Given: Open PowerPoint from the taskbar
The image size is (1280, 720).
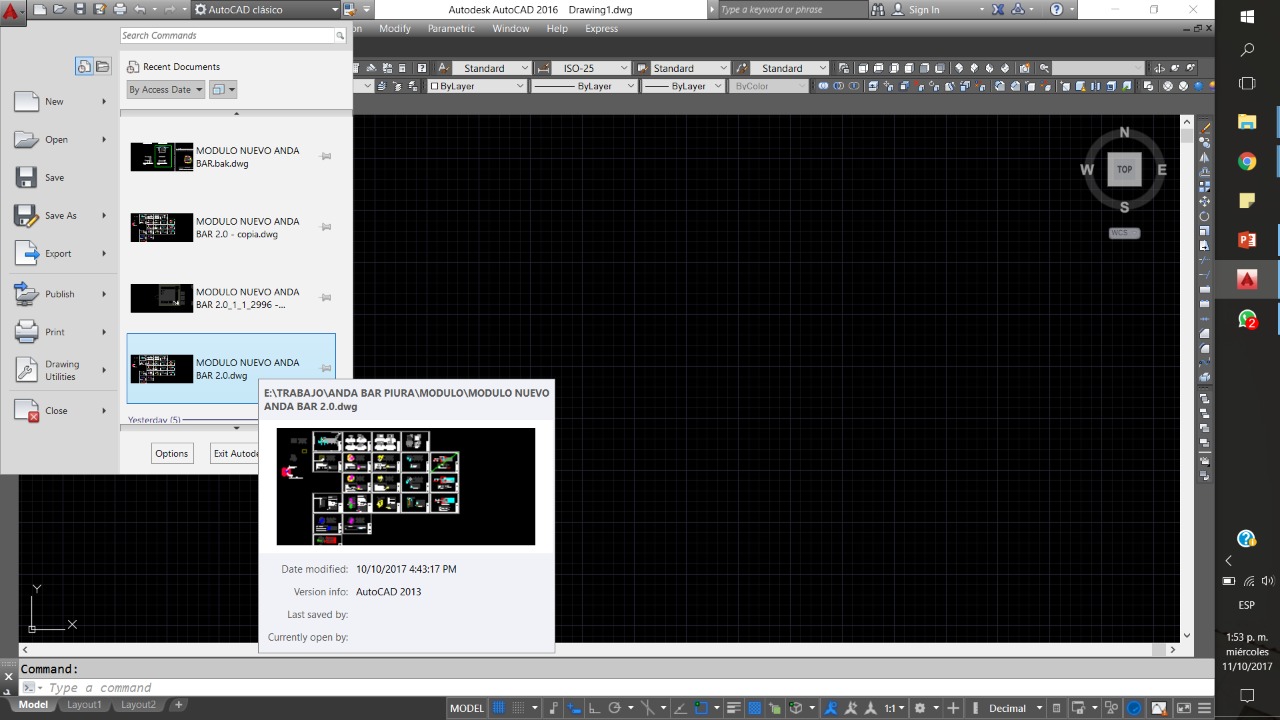Looking at the screenshot, I should coord(1247,240).
